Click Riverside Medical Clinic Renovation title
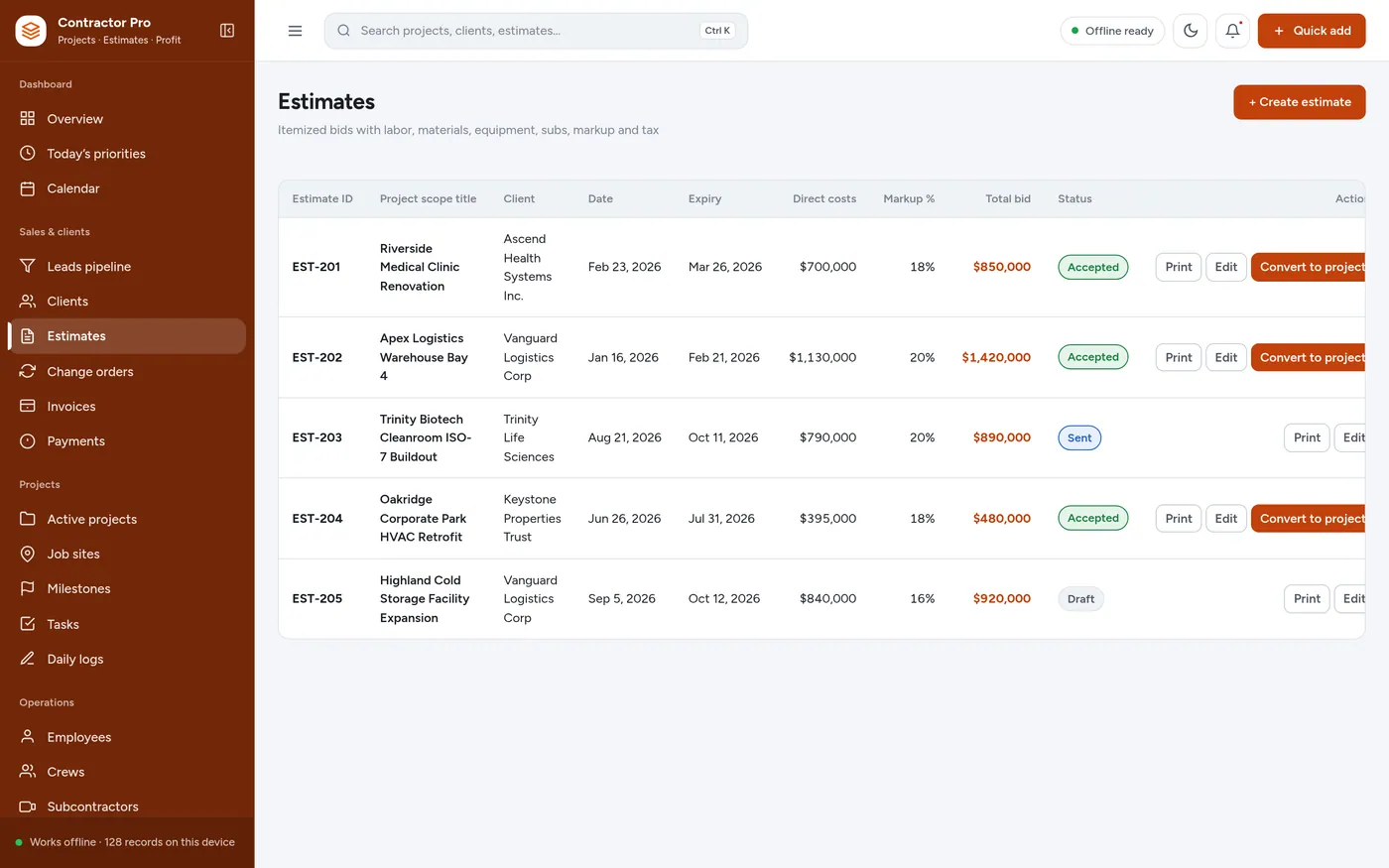1389x868 pixels. tap(420, 267)
